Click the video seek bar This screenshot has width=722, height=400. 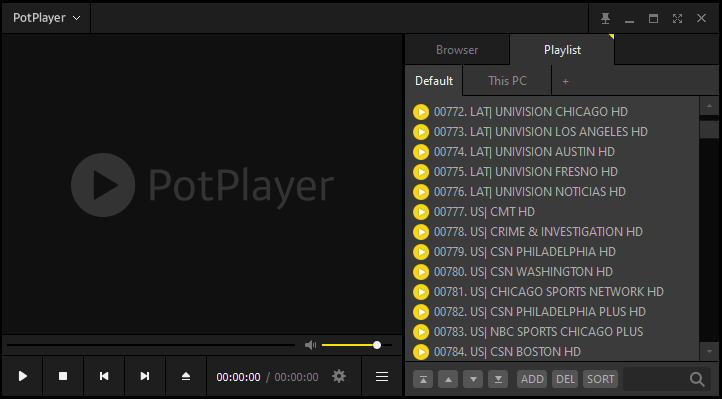point(151,345)
